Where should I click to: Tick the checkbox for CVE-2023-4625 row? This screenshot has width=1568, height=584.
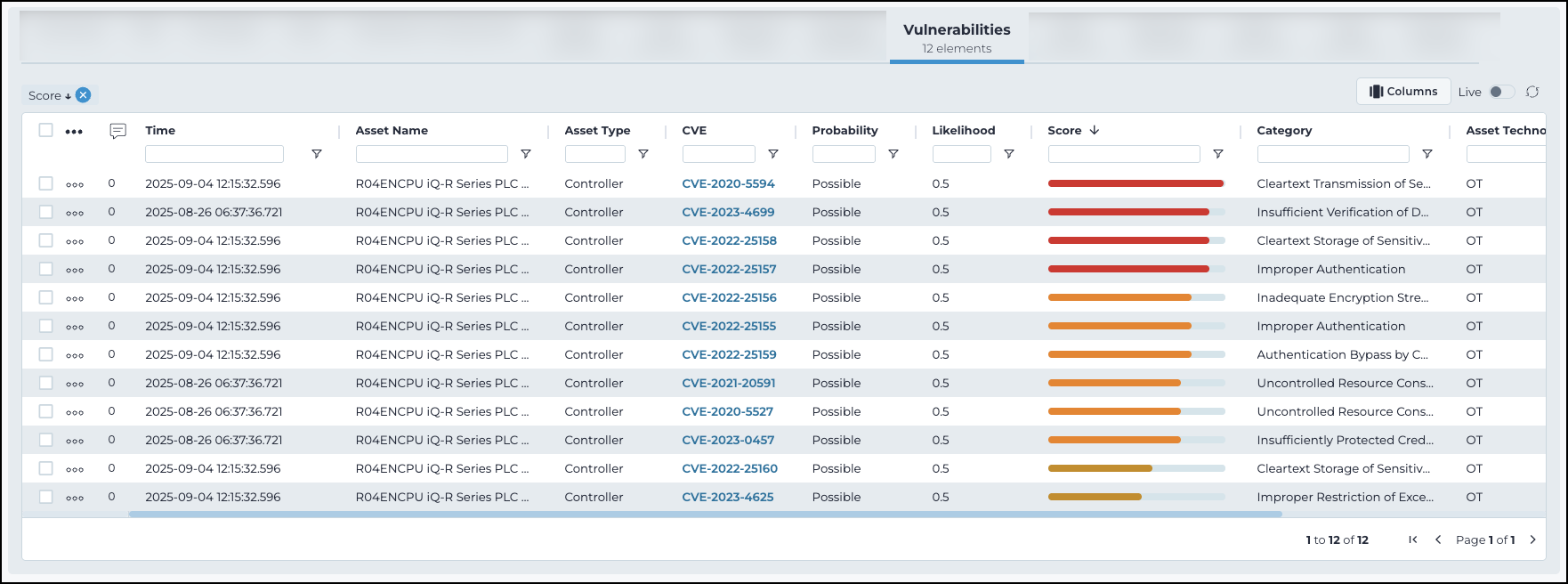coord(46,497)
